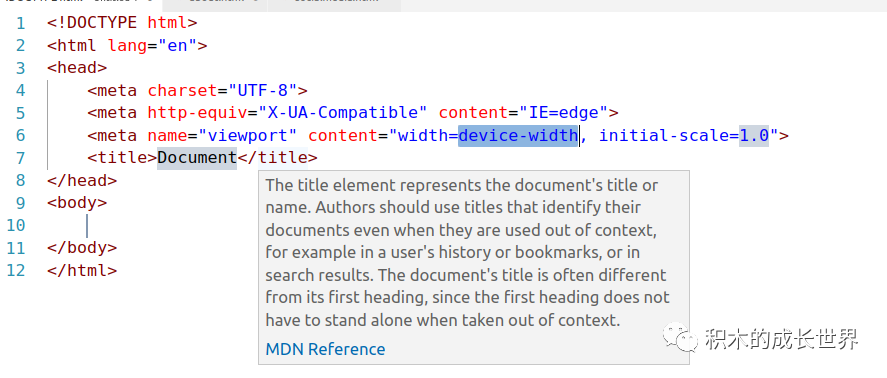
Task: Open the MDN Reference link
Action: (325, 349)
